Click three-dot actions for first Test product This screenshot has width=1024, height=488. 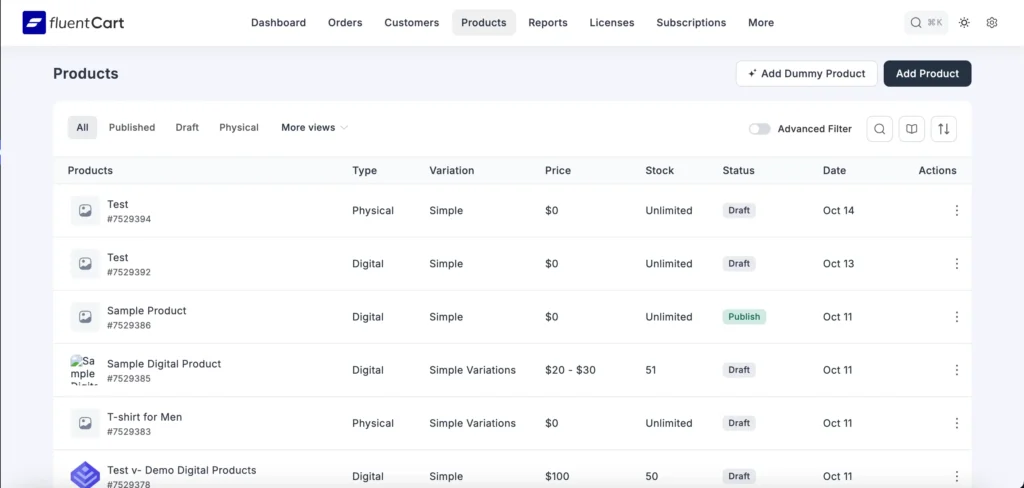[x=956, y=211]
